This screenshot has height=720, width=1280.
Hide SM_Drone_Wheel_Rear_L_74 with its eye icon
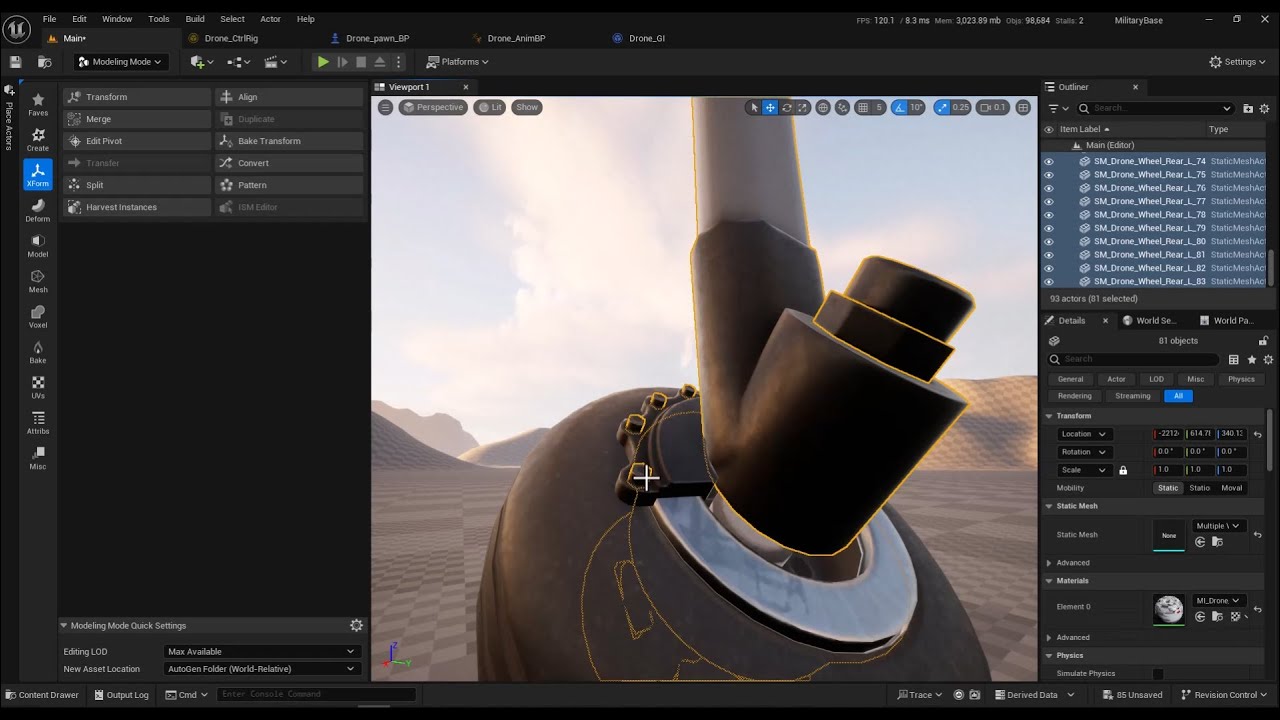click(1049, 161)
